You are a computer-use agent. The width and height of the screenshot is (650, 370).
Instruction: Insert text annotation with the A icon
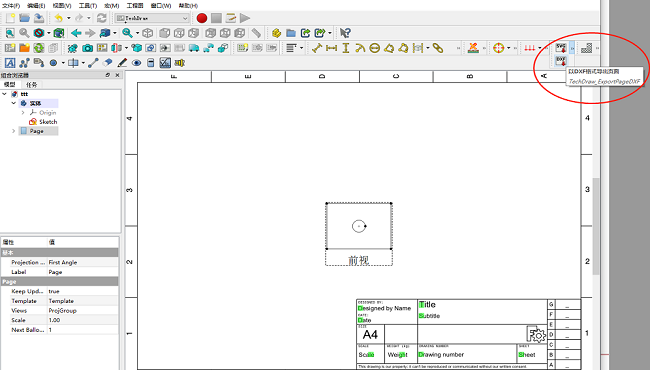(10, 63)
